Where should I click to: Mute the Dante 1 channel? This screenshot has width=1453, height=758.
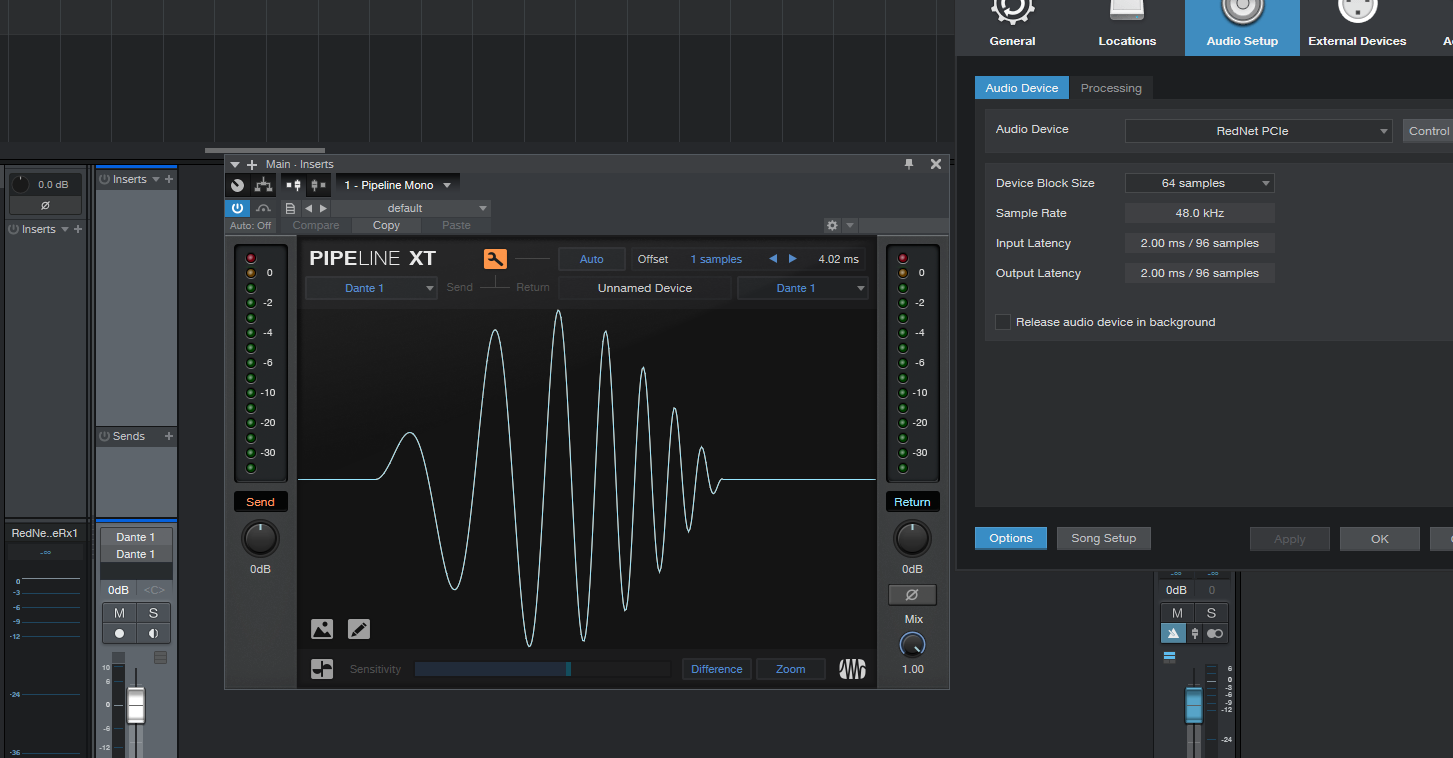[x=119, y=613]
